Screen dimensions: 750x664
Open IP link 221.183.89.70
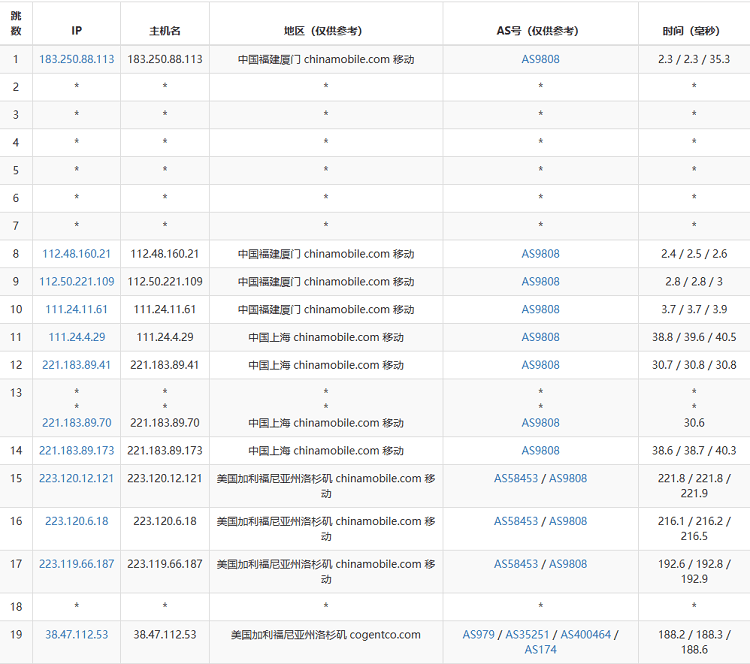click(x=77, y=423)
